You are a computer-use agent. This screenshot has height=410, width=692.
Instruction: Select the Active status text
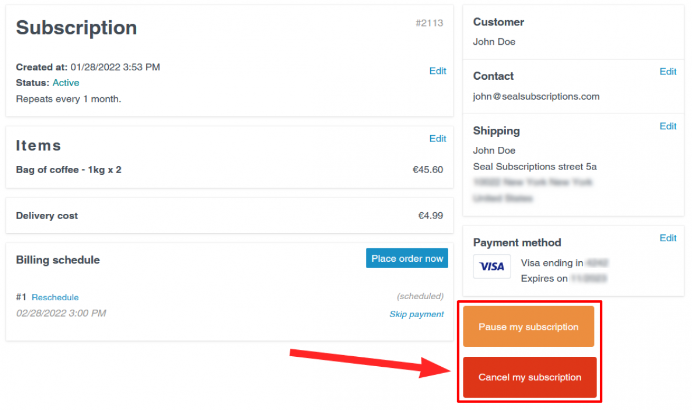pyautogui.click(x=66, y=83)
